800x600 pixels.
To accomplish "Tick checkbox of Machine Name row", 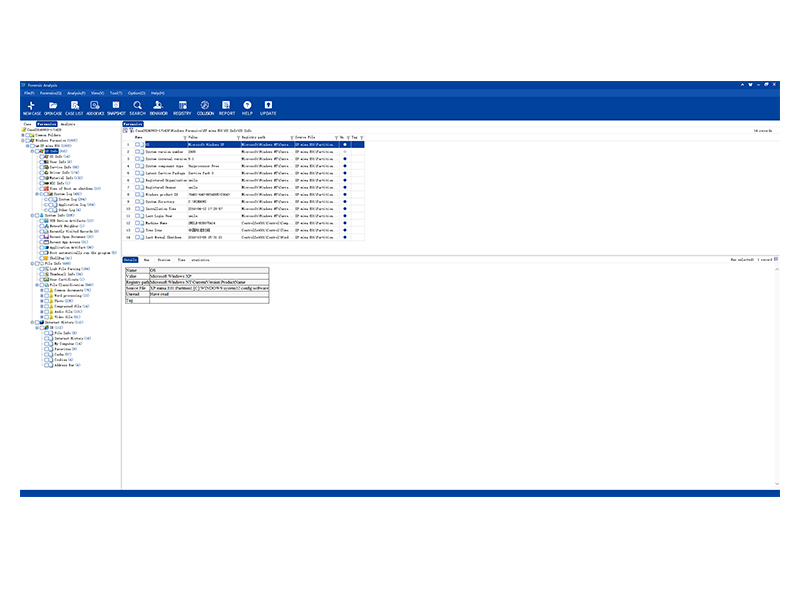I will (x=137, y=223).
